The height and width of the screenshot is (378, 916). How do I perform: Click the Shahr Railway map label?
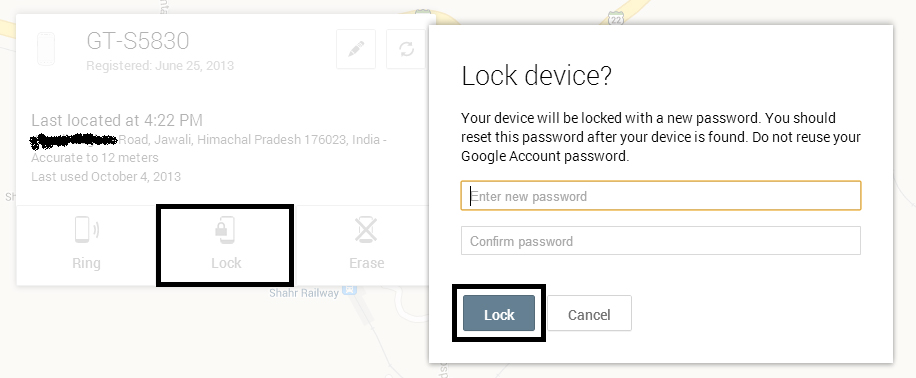click(x=304, y=293)
